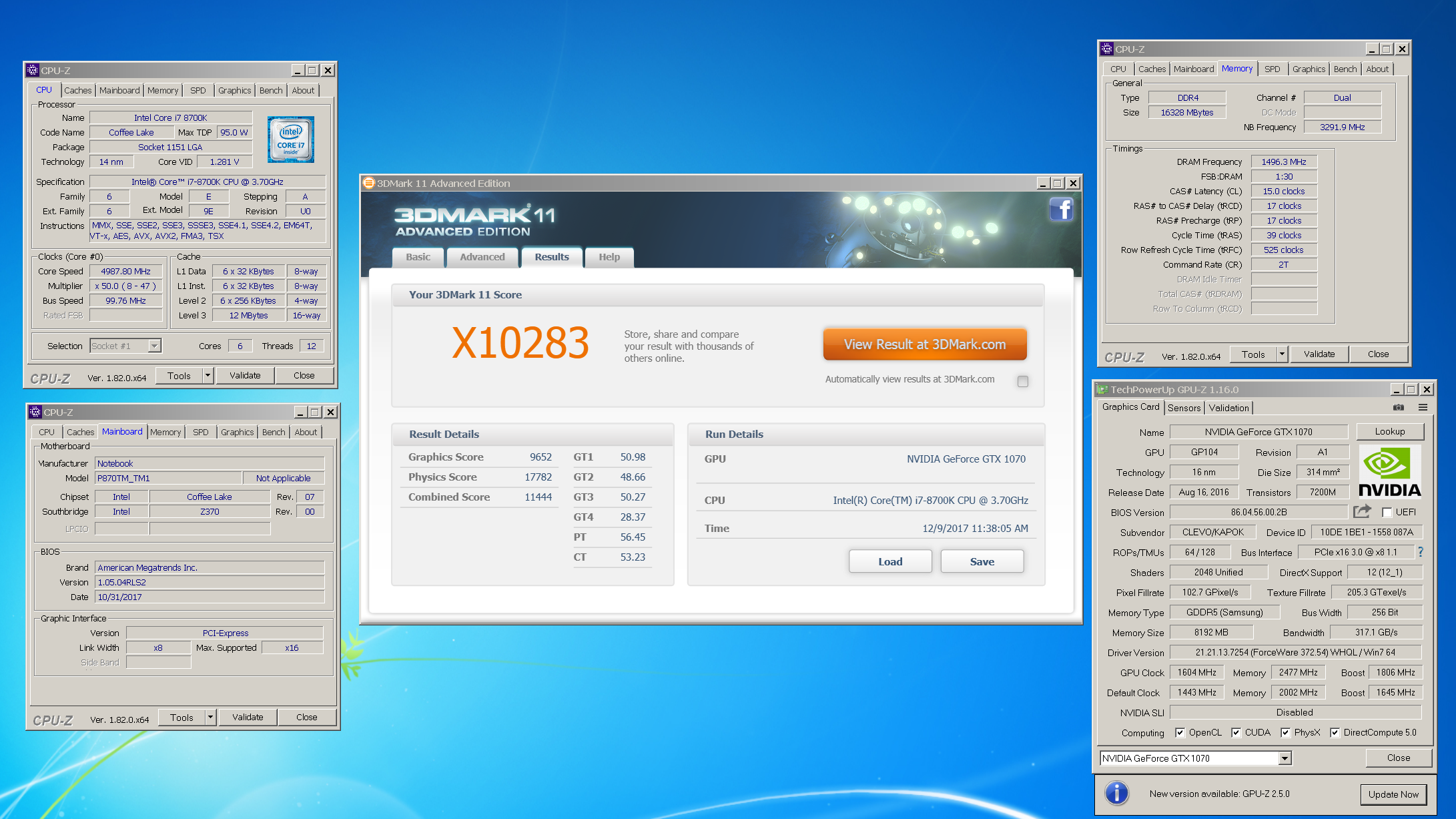
Task: Click the Save button in Run Details
Action: coord(982,561)
